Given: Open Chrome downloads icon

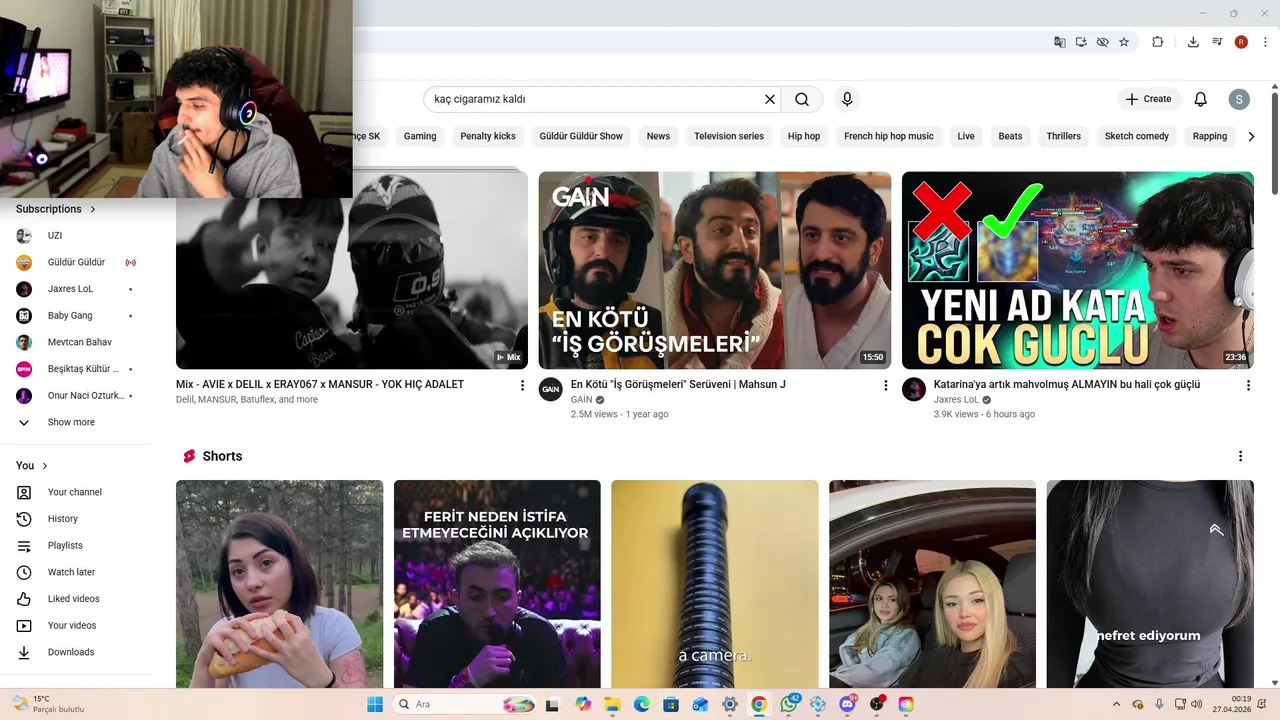Looking at the screenshot, I should (1193, 42).
